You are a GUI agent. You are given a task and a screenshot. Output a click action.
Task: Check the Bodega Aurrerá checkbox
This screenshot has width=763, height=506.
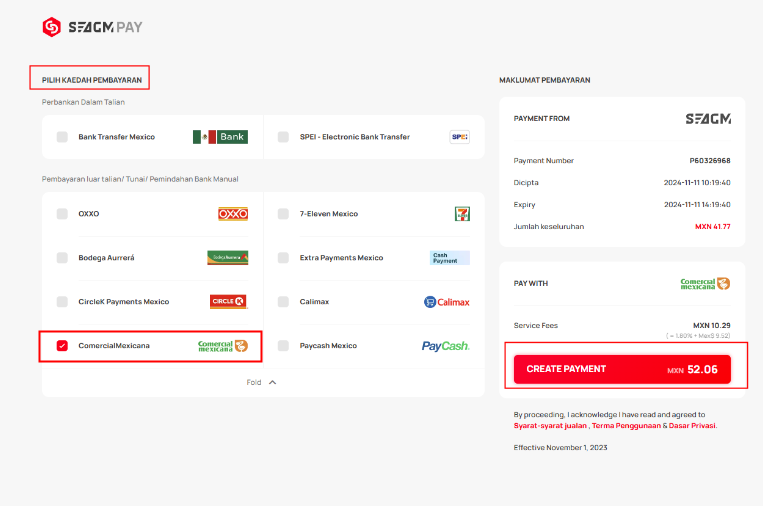(62, 257)
